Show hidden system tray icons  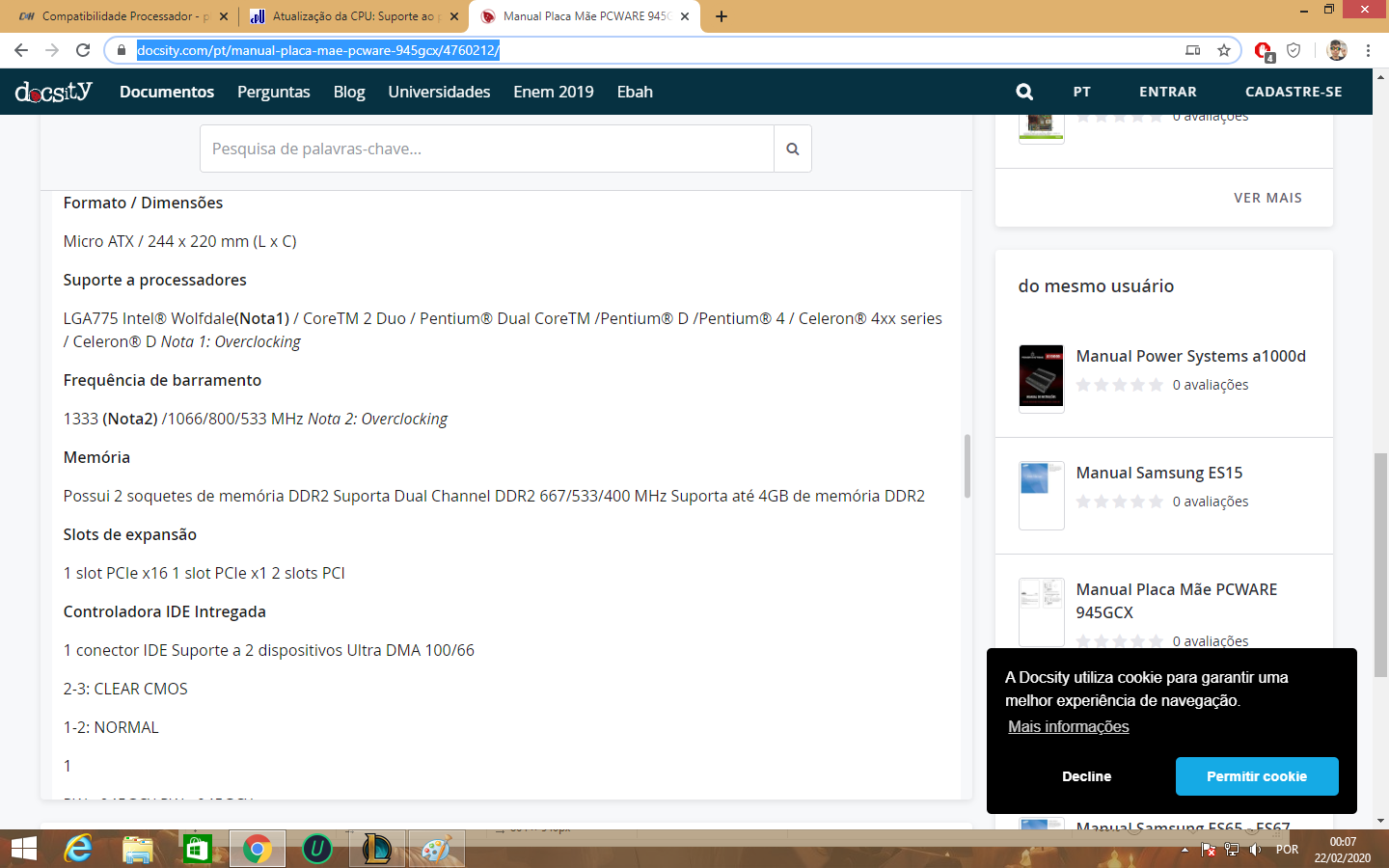click(1185, 850)
